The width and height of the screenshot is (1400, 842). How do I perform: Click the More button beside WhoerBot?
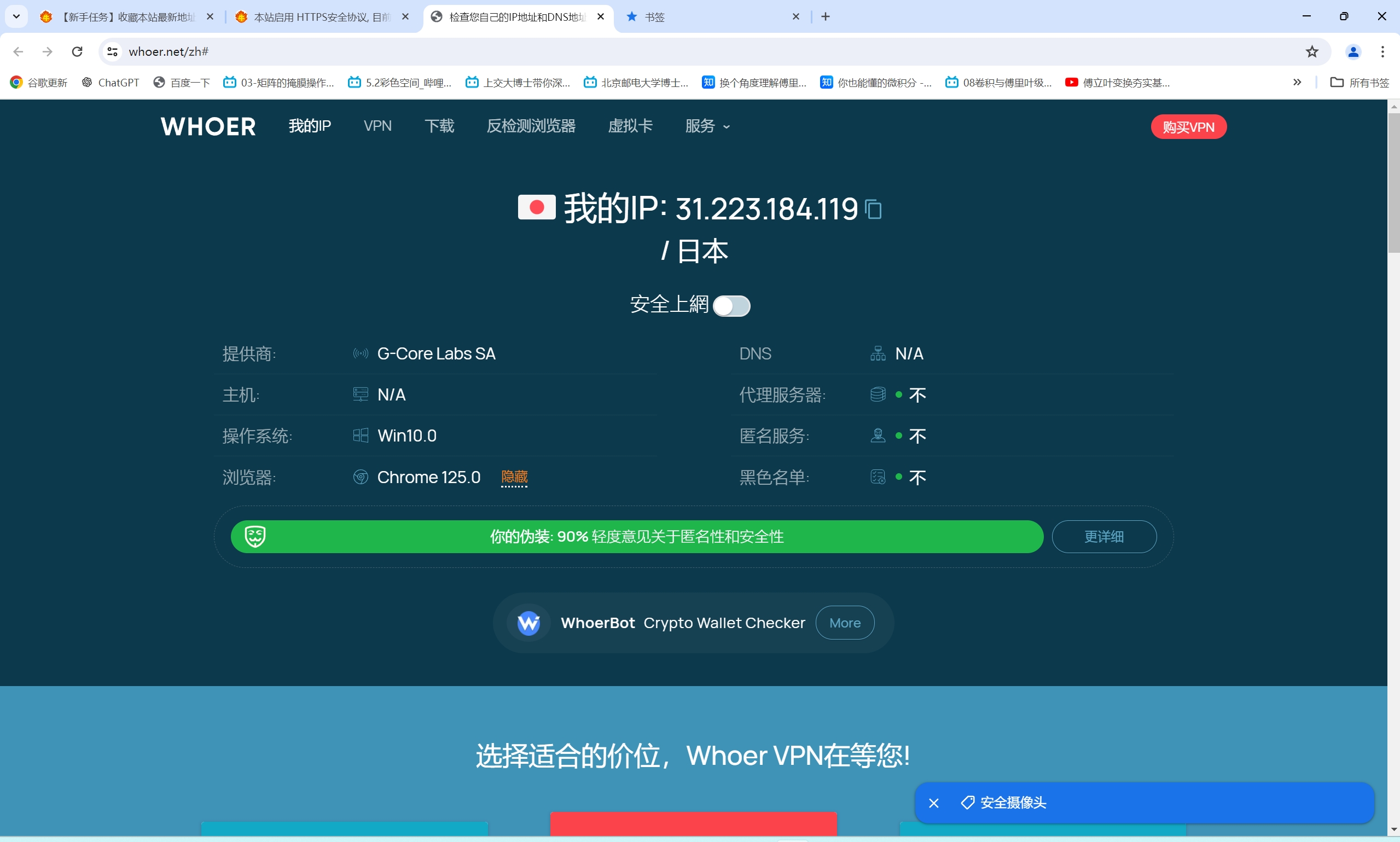click(845, 623)
